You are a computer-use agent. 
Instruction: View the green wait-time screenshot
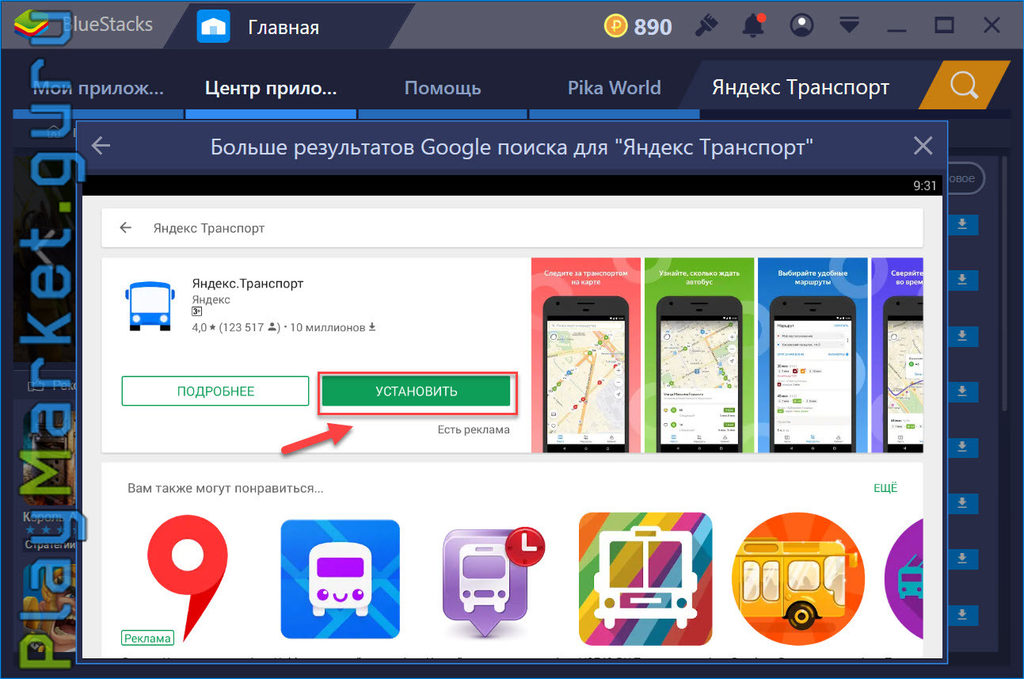[699, 355]
